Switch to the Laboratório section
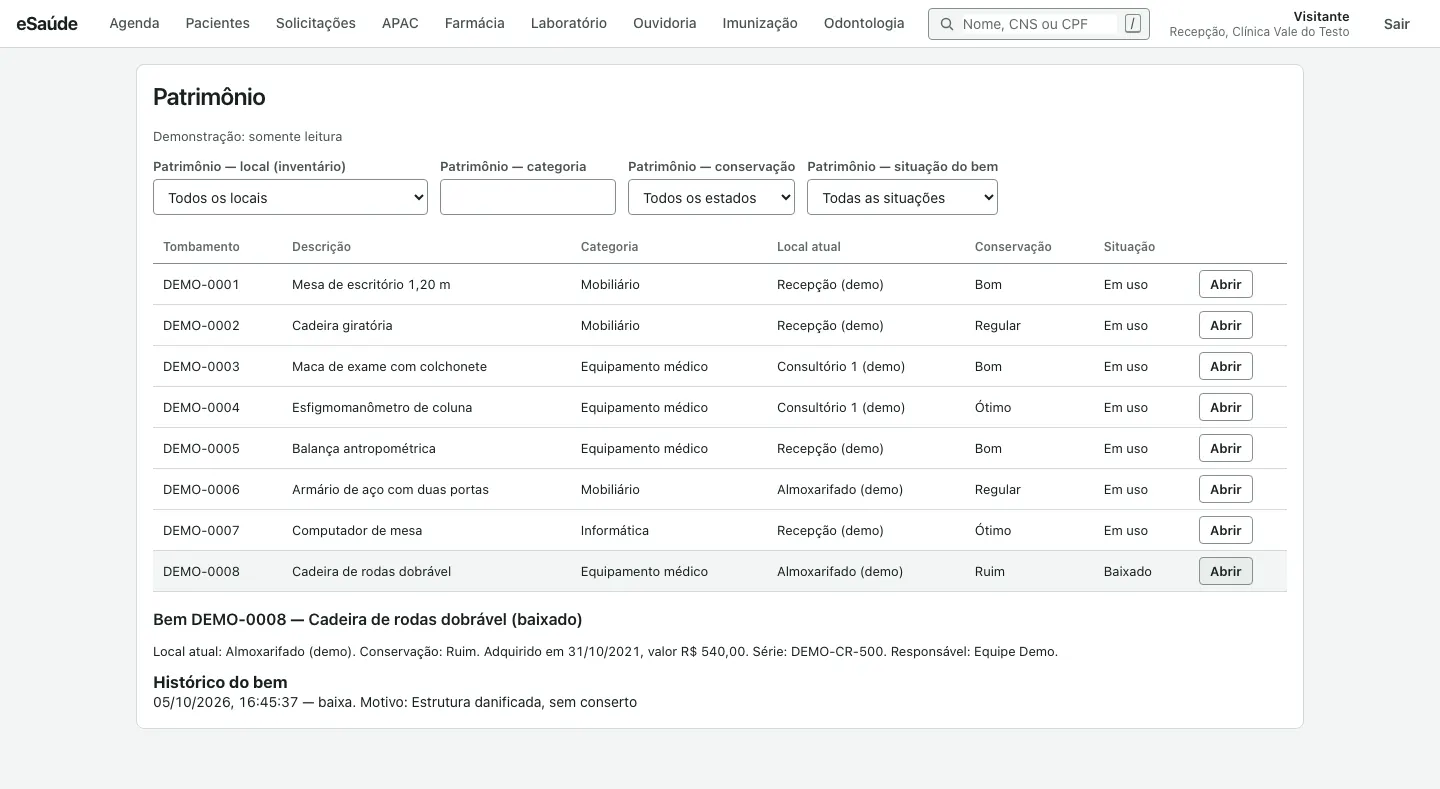This screenshot has height=789, width=1440. [x=569, y=23]
